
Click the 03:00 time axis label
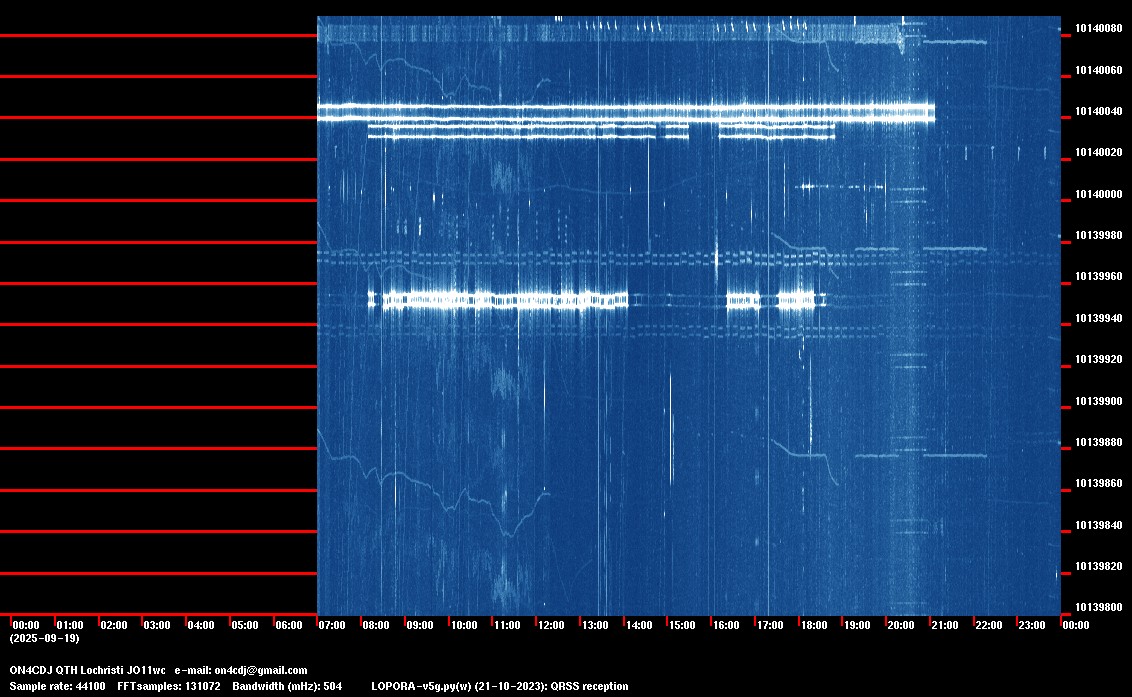point(157,625)
